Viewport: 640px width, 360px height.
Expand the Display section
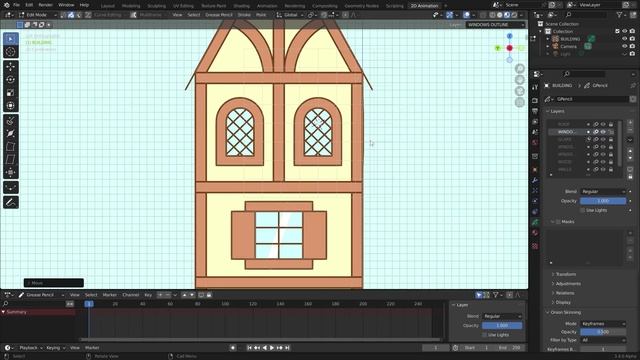click(x=563, y=302)
